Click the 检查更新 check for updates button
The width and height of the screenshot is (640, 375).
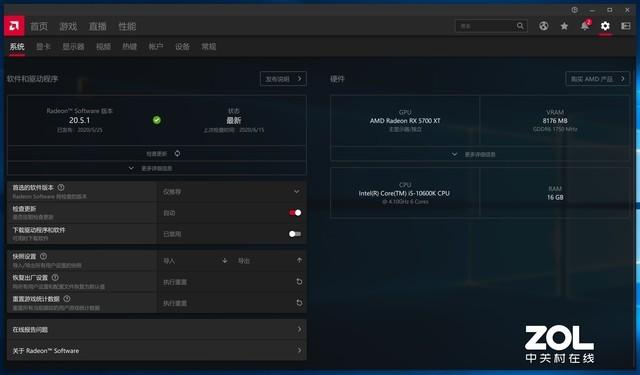(157, 153)
